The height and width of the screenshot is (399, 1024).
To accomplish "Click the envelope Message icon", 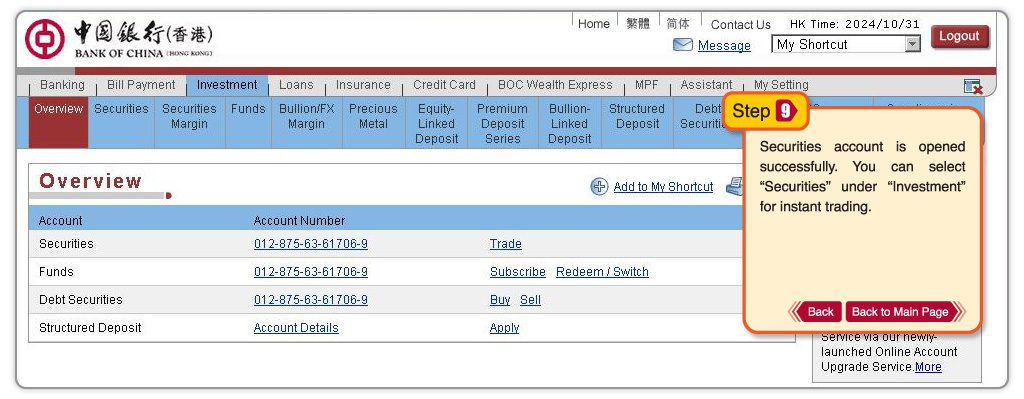I will coord(682,45).
